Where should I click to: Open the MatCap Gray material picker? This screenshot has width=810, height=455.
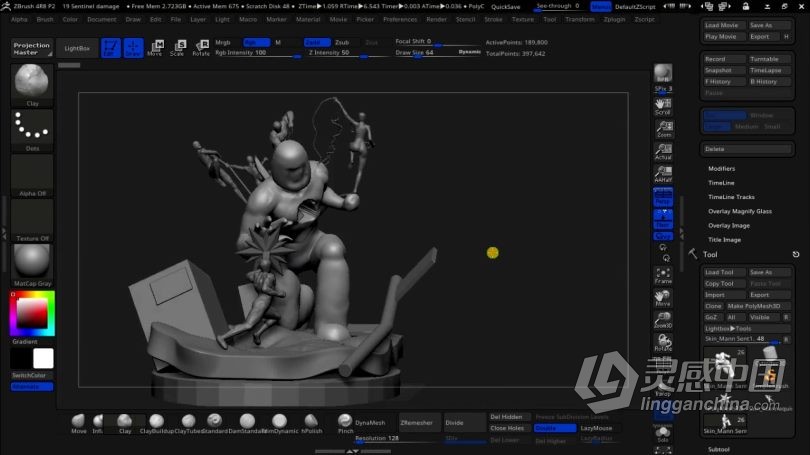point(32,265)
